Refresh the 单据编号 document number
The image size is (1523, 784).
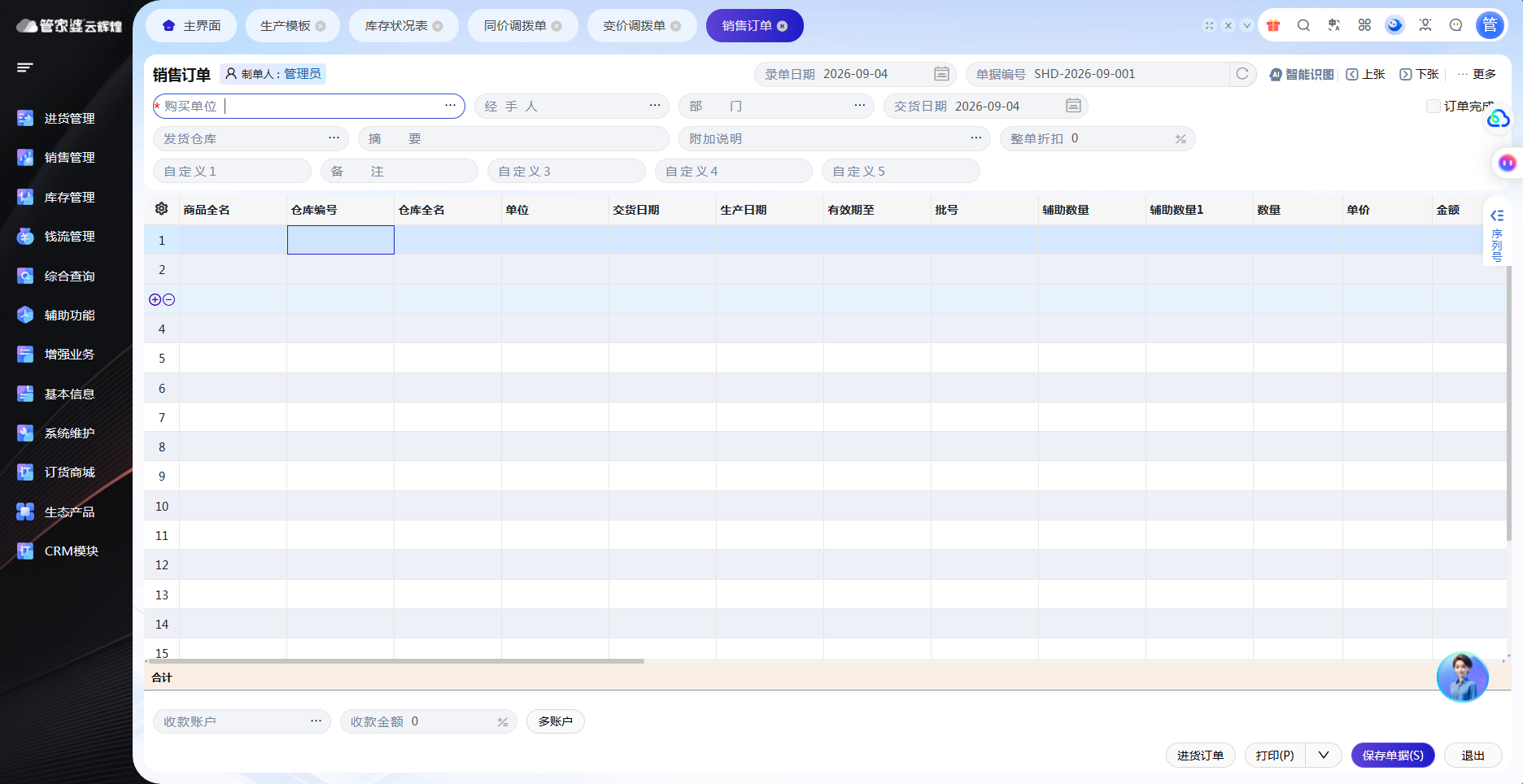[1242, 74]
